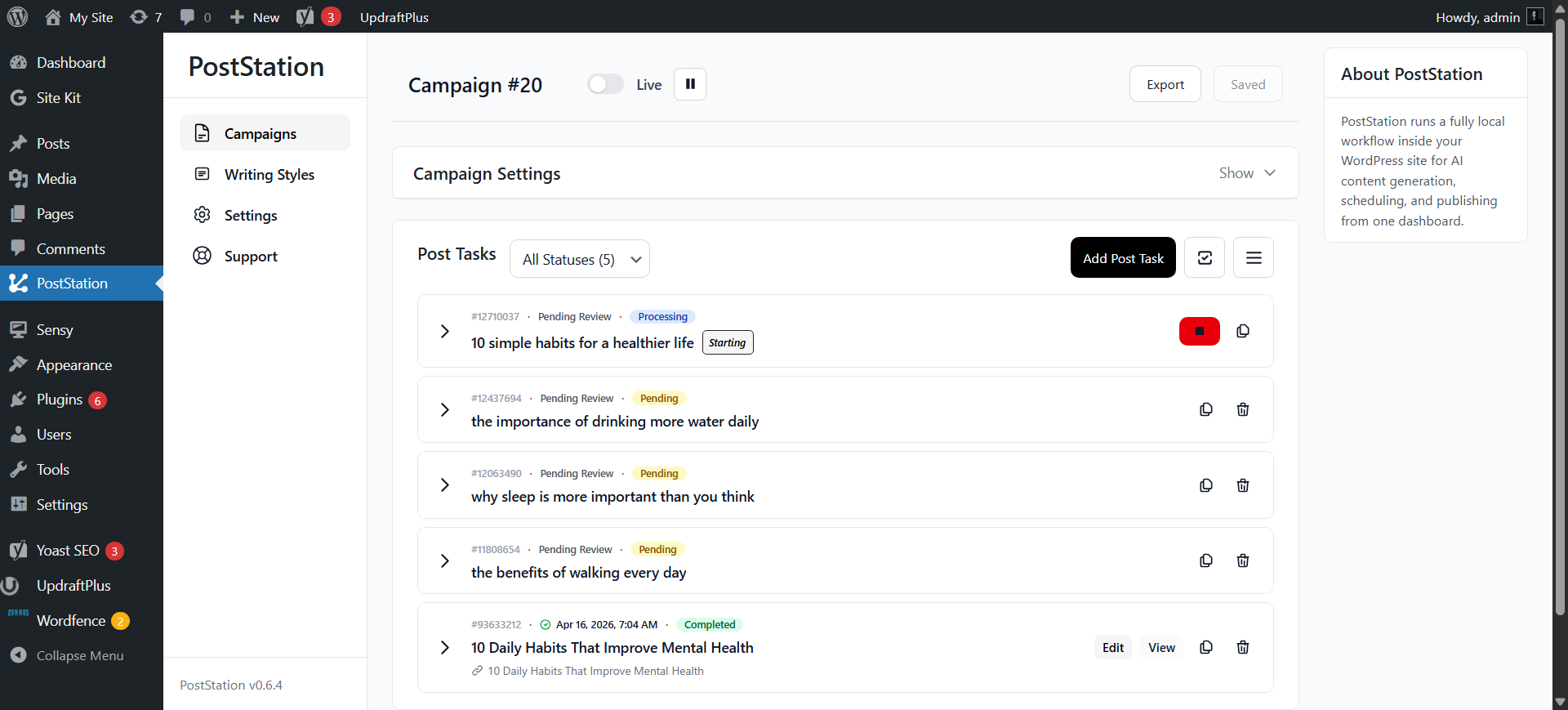The width and height of the screenshot is (1568, 710).
Task: Click the select-tasks checklist icon button
Action: [1205, 257]
